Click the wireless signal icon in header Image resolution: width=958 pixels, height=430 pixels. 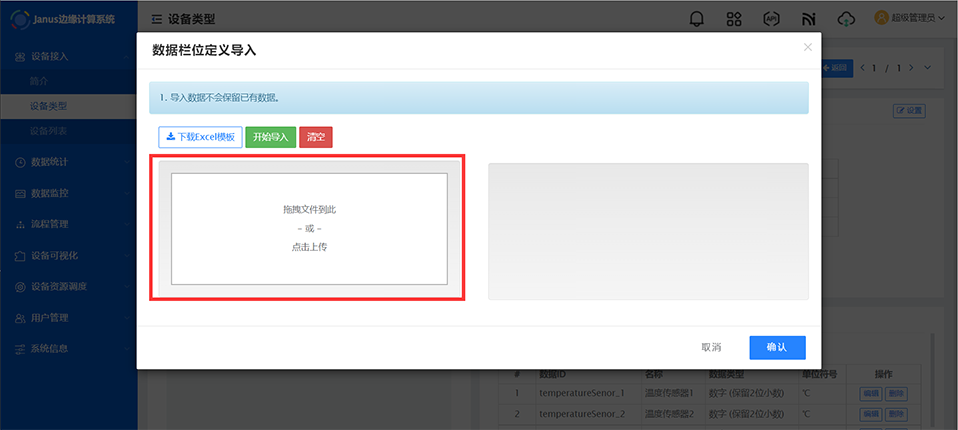point(808,19)
